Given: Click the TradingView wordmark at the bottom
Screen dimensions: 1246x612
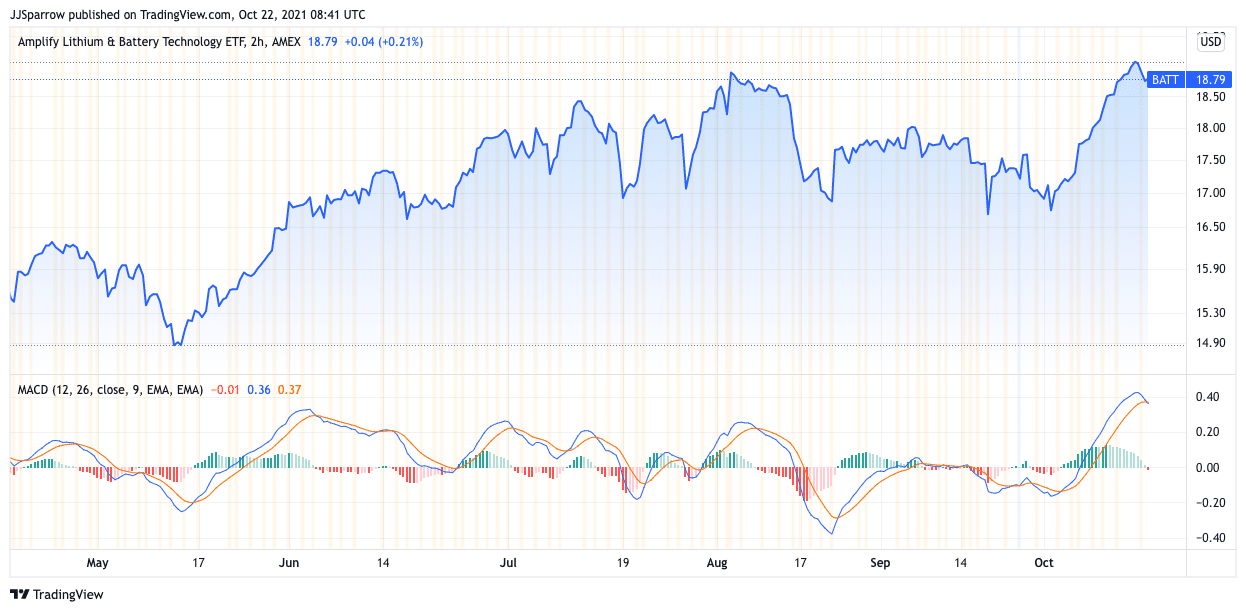Looking at the screenshot, I should (69, 594).
